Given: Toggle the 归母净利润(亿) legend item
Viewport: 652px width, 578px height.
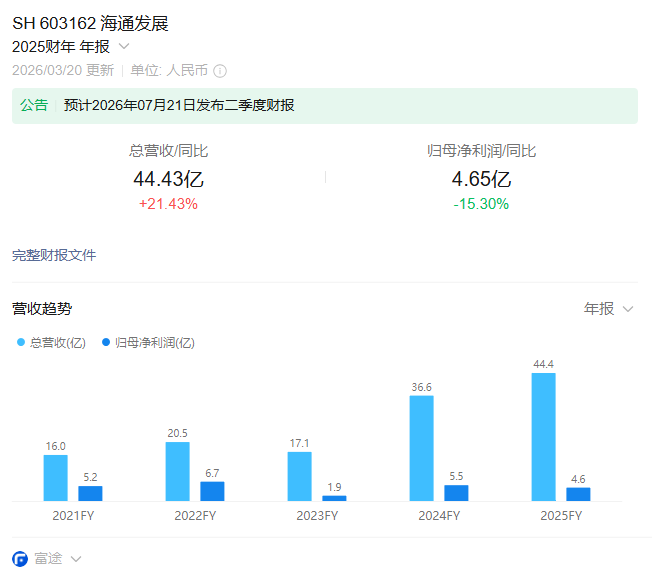Looking at the screenshot, I should point(148,343).
